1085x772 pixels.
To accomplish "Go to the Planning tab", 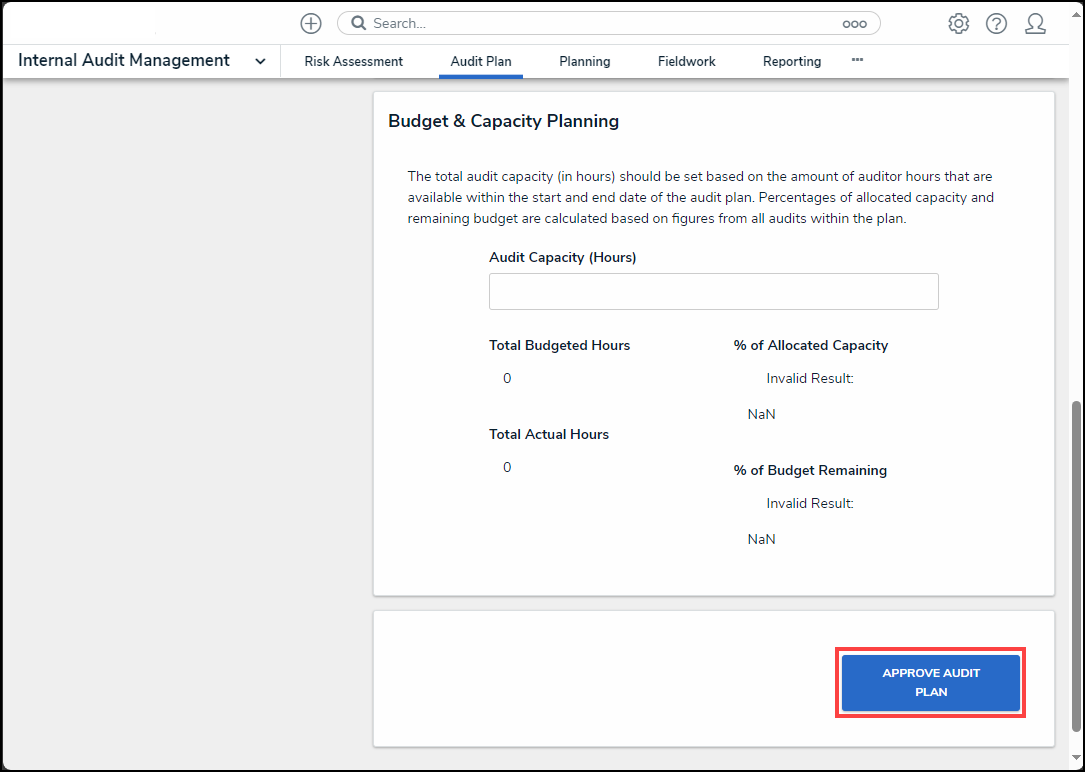I will 584,61.
